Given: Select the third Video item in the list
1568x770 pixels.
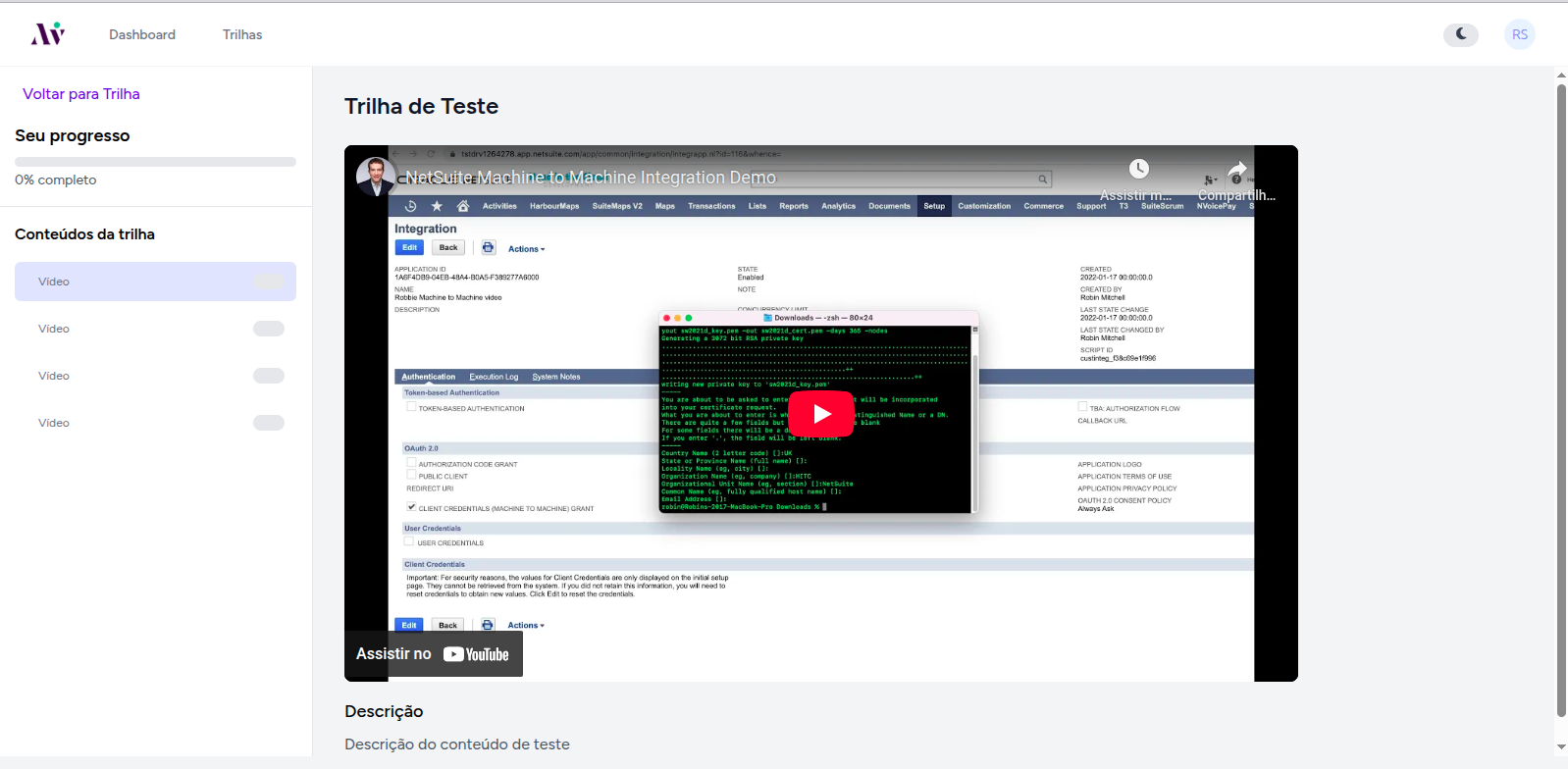Looking at the screenshot, I should pos(155,376).
